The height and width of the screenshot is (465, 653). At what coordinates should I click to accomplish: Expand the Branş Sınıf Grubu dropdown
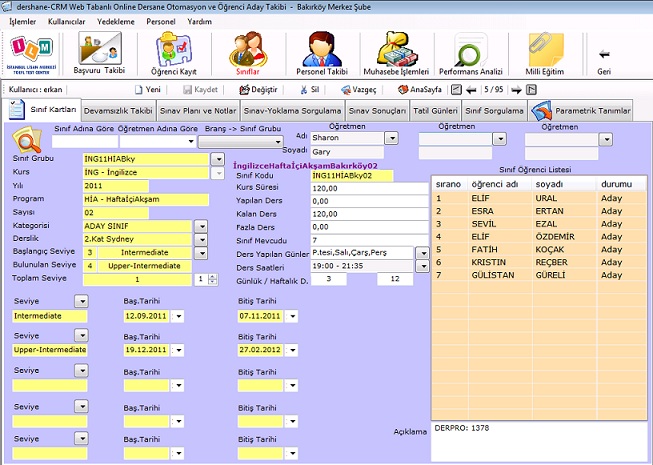[x=278, y=142]
